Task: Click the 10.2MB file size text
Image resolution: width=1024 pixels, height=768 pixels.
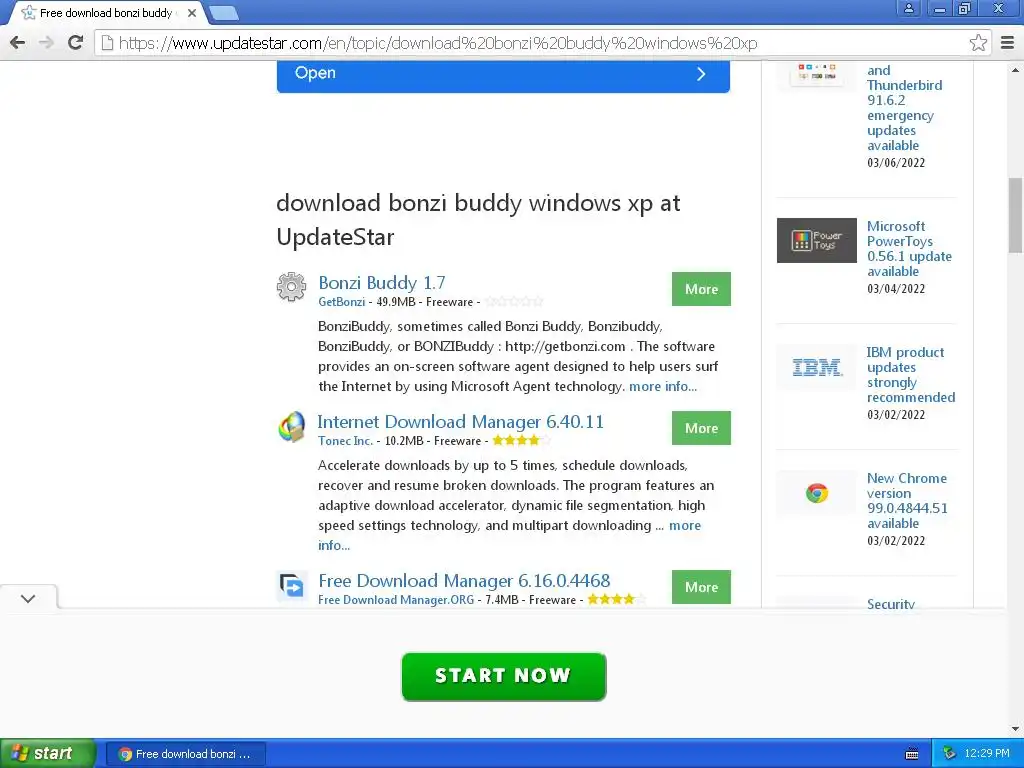Action: (x=404, y=441)
